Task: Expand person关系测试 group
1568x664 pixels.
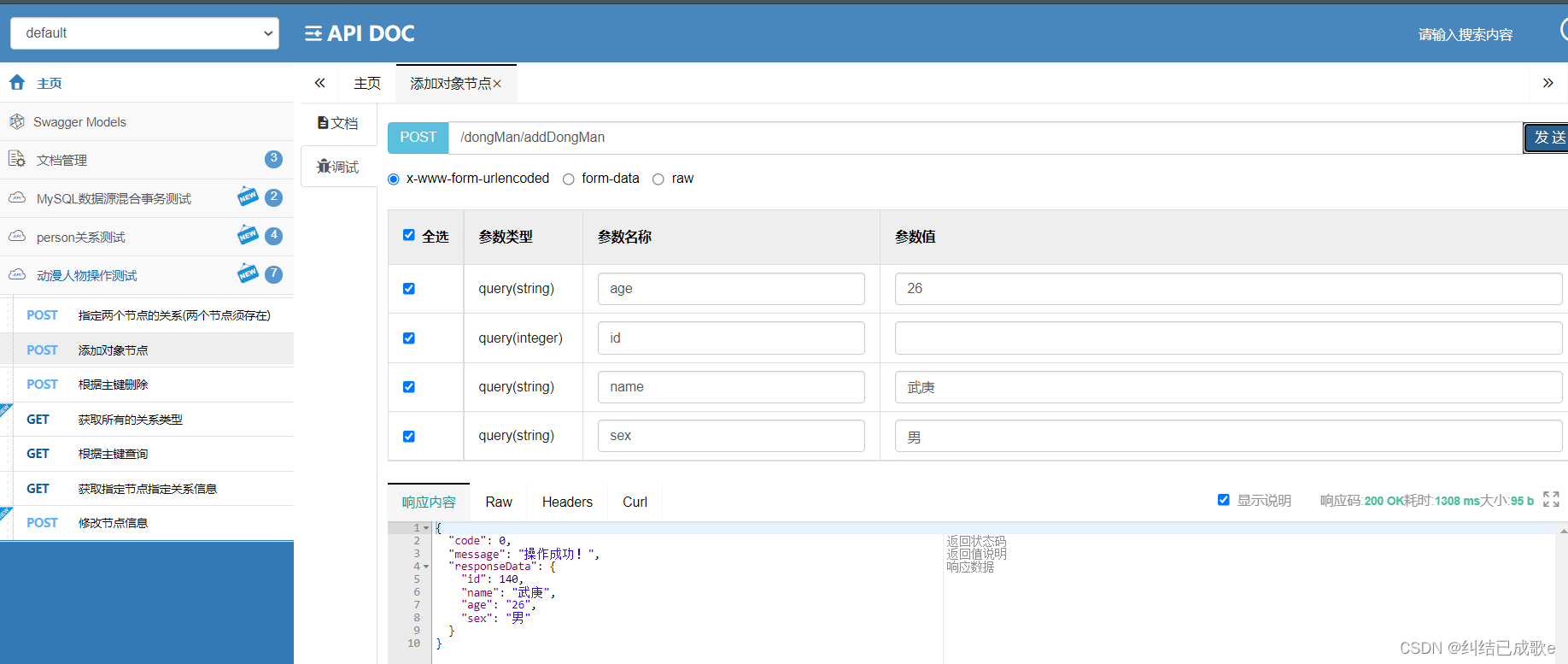Action: (147, 237)
